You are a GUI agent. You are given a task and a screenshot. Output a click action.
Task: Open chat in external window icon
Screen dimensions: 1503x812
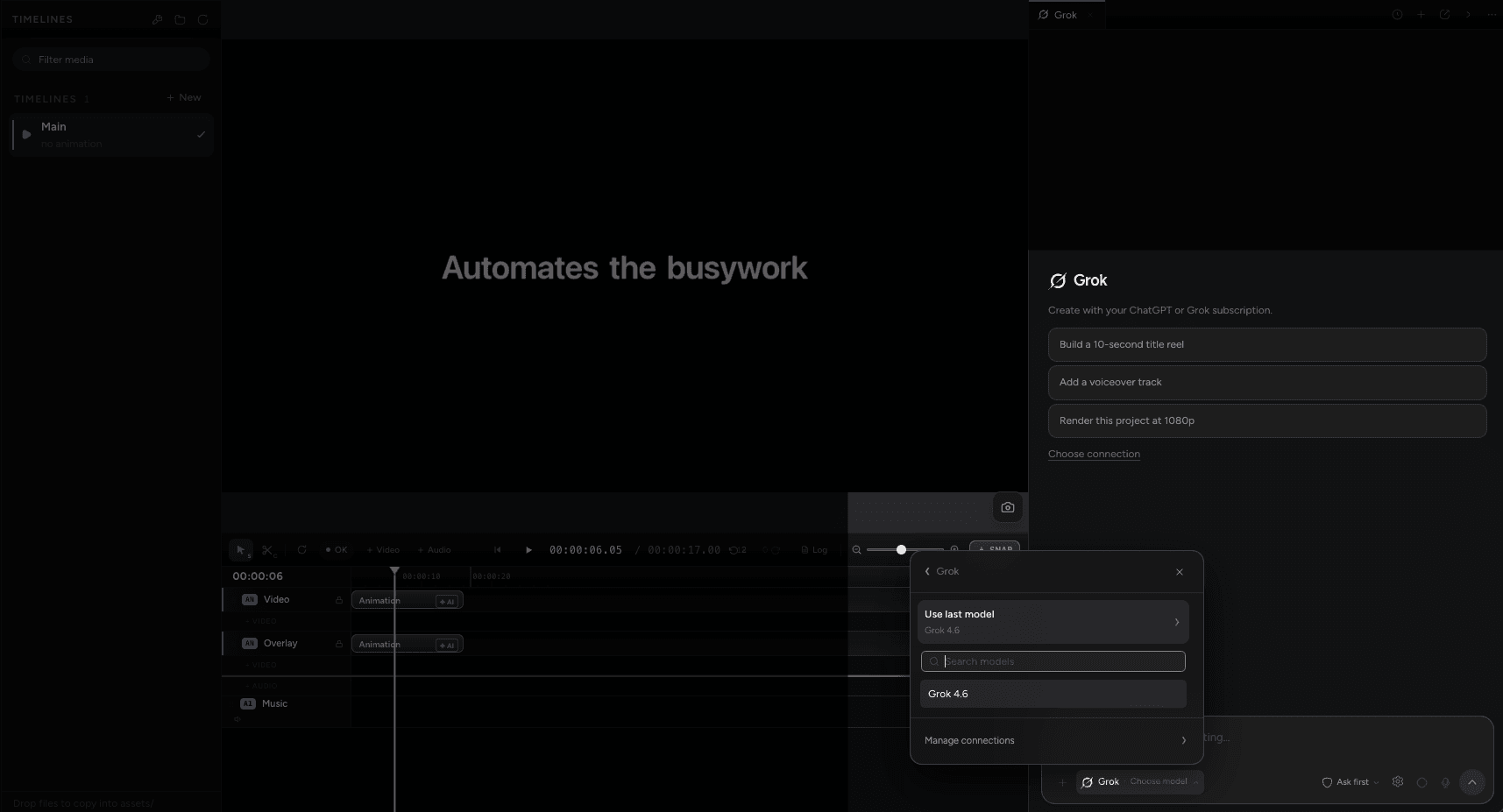click(1445, 15)
